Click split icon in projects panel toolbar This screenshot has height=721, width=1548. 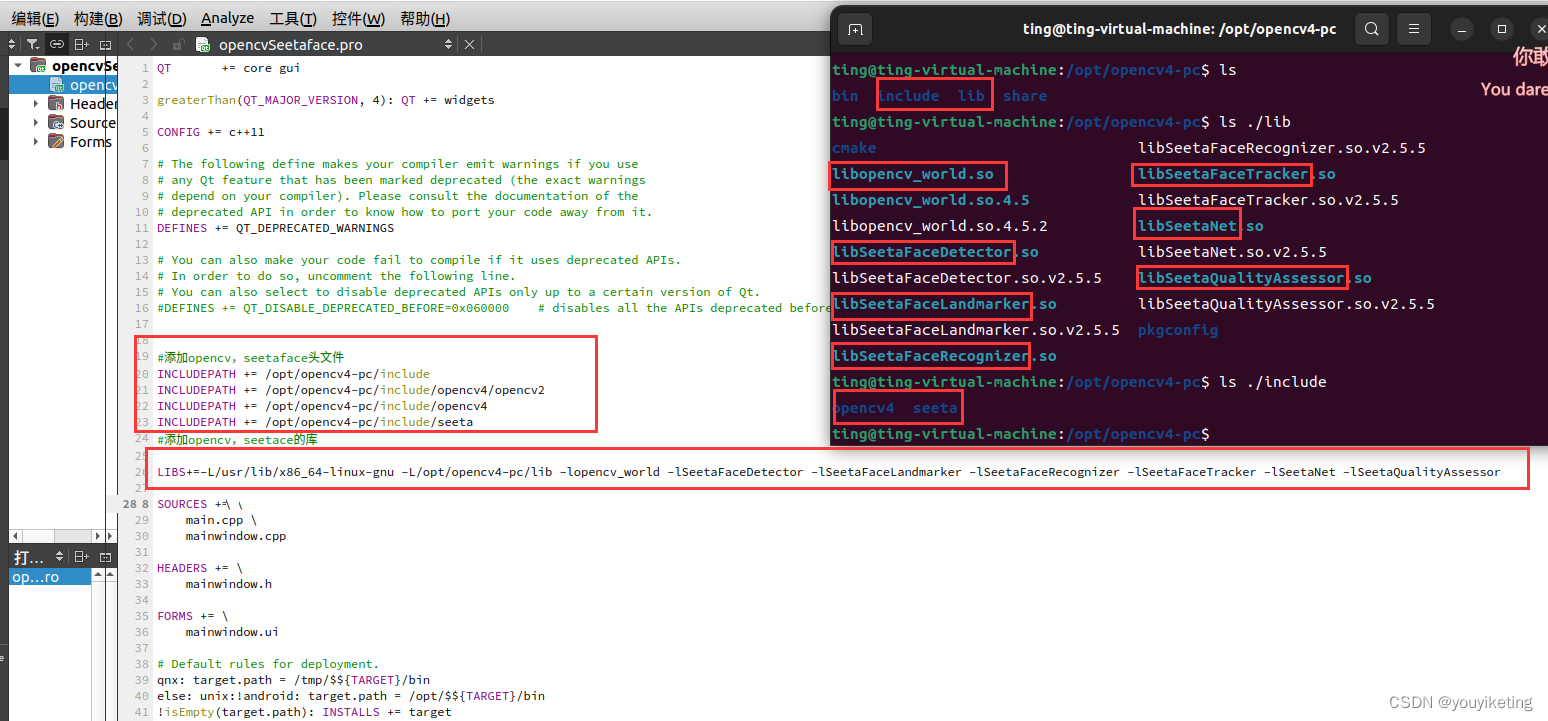pyautogui.click(x=81, y=44)
